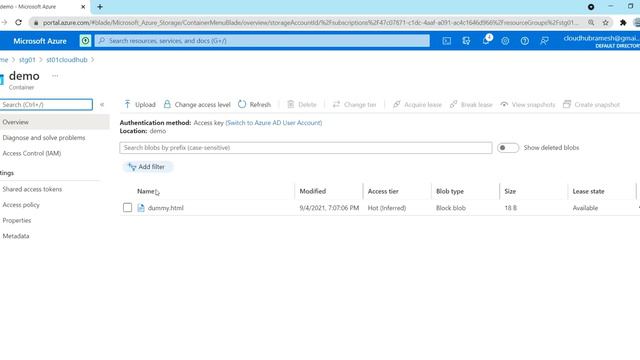
Task: Open Shared access tokens
Action: (32, 189)
